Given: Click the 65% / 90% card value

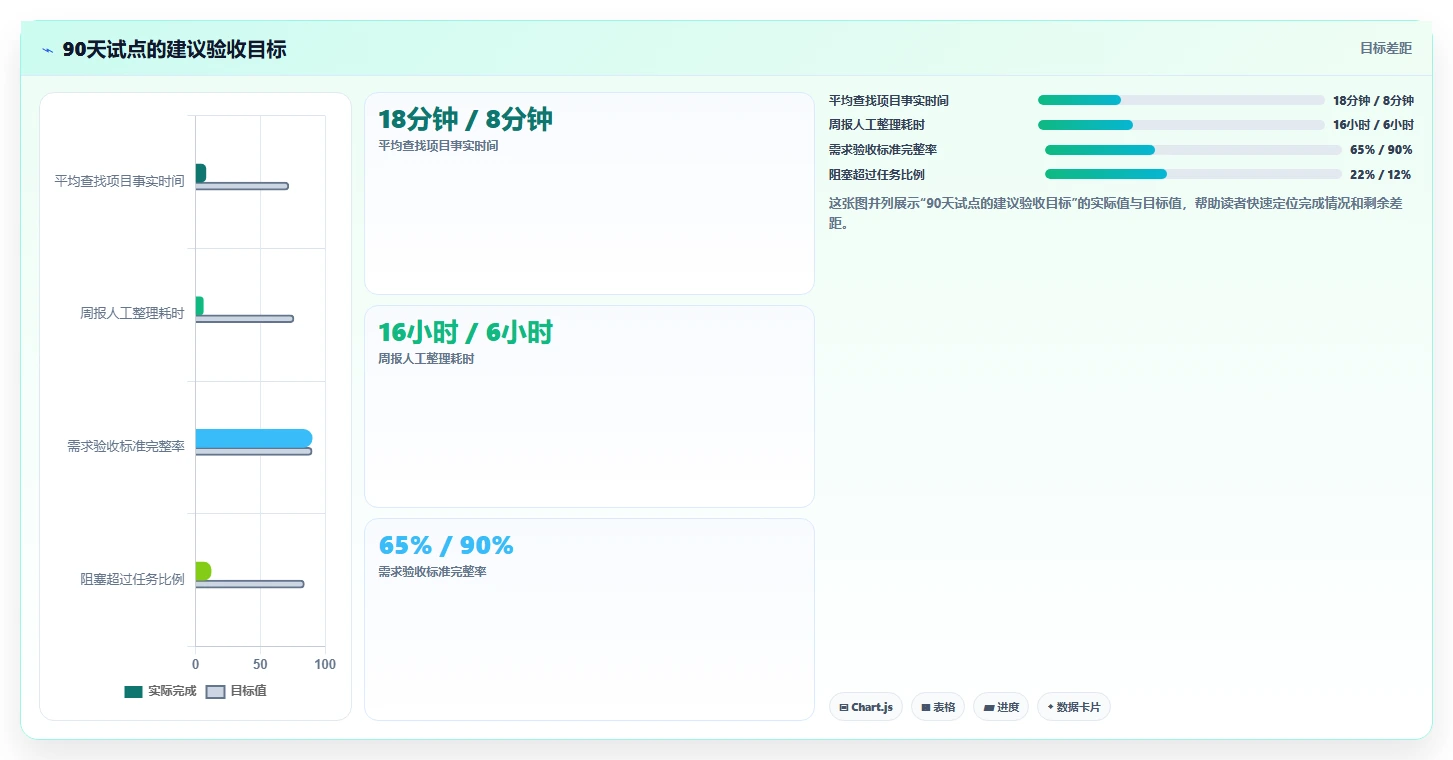Looking at the screenshot, I should 446,546.
